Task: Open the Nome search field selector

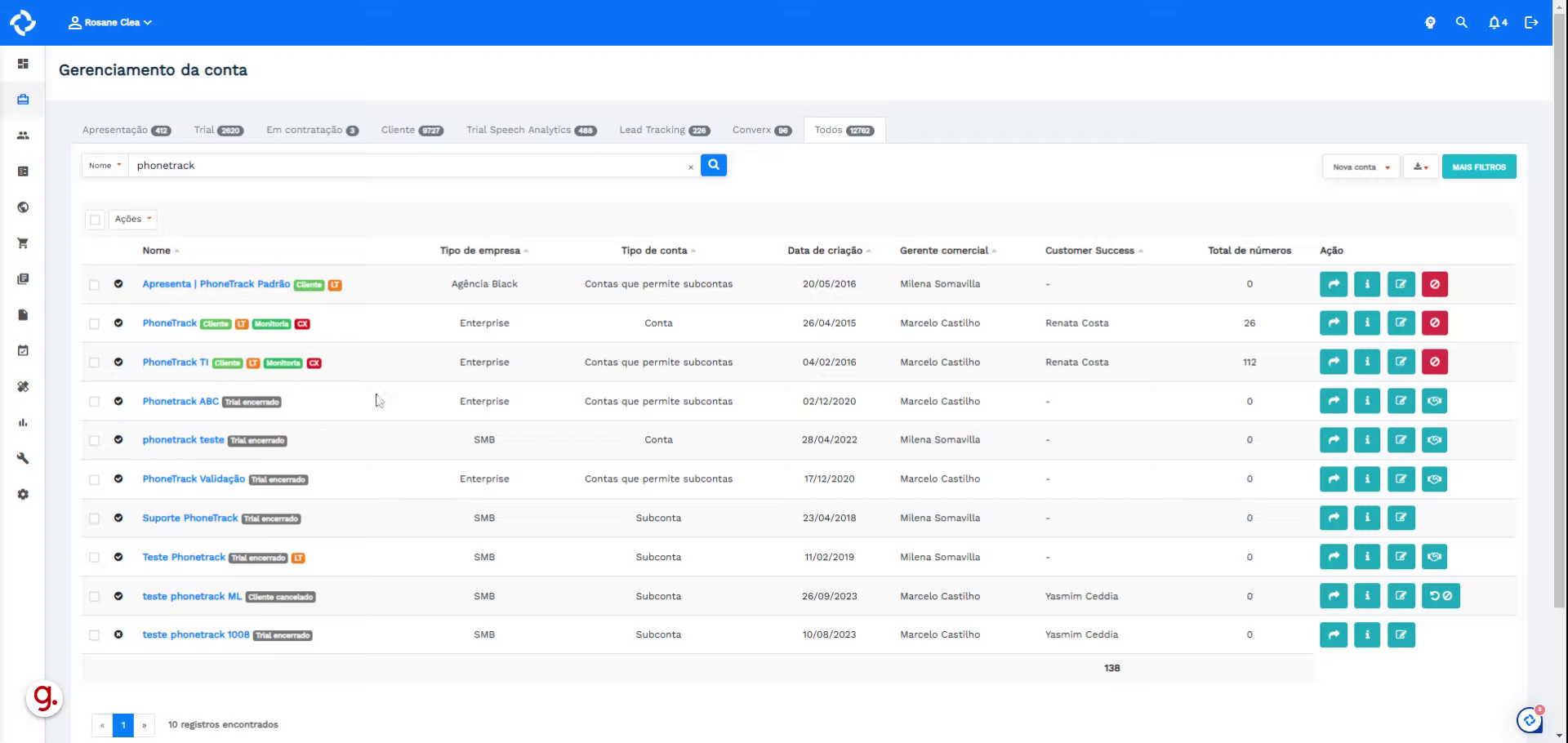Action: tap(105, 166)
